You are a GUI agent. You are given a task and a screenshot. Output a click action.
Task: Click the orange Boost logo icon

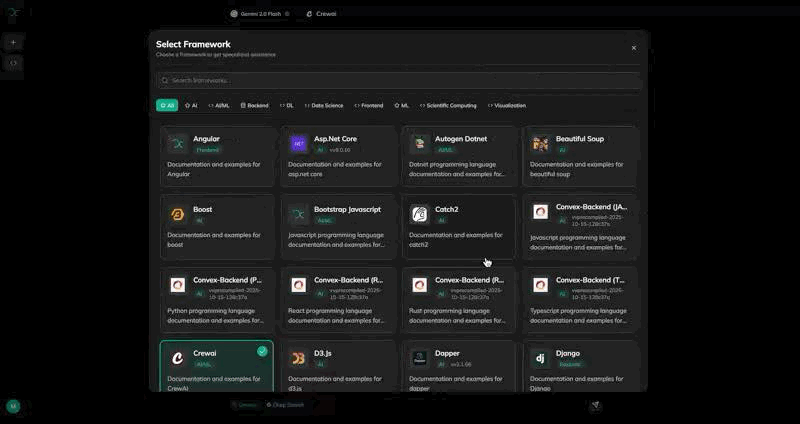coord(178,214)
